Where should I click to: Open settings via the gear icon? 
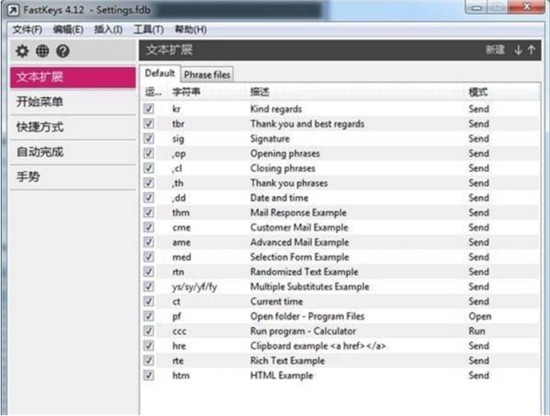(22, 51)
